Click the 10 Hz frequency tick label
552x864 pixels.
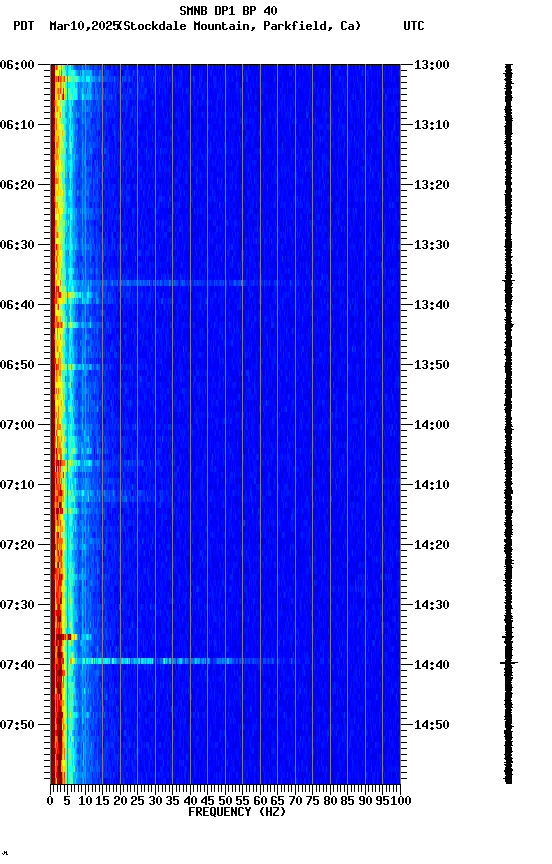85,801
